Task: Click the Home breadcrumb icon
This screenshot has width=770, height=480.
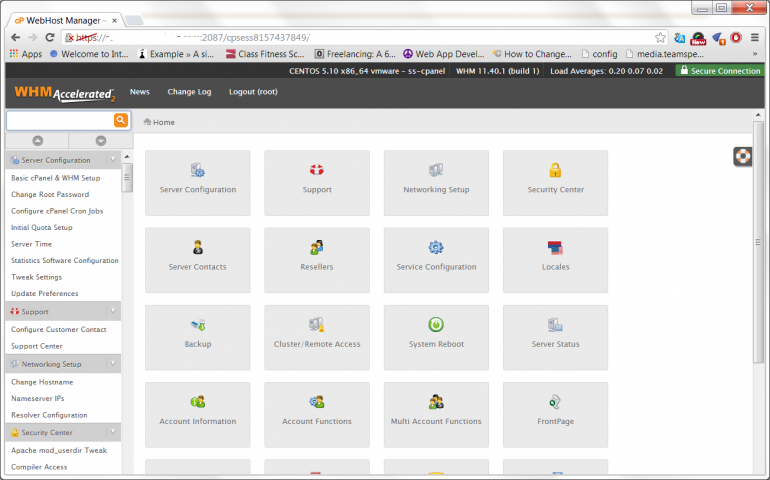Action: (147, 122)
